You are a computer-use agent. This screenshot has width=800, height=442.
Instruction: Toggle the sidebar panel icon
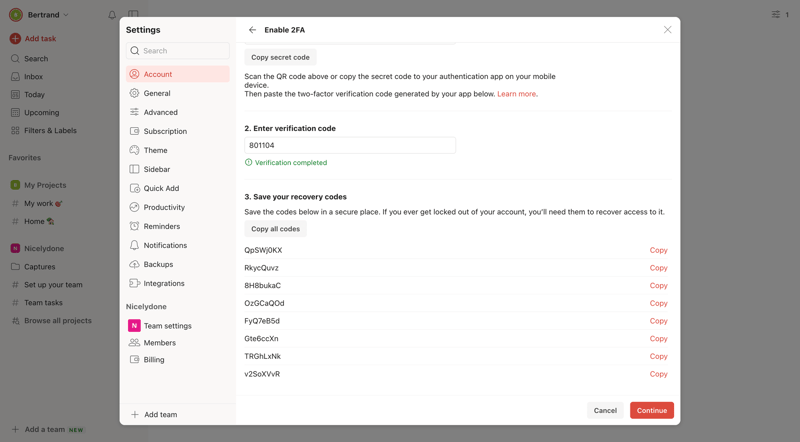(133, 14)
